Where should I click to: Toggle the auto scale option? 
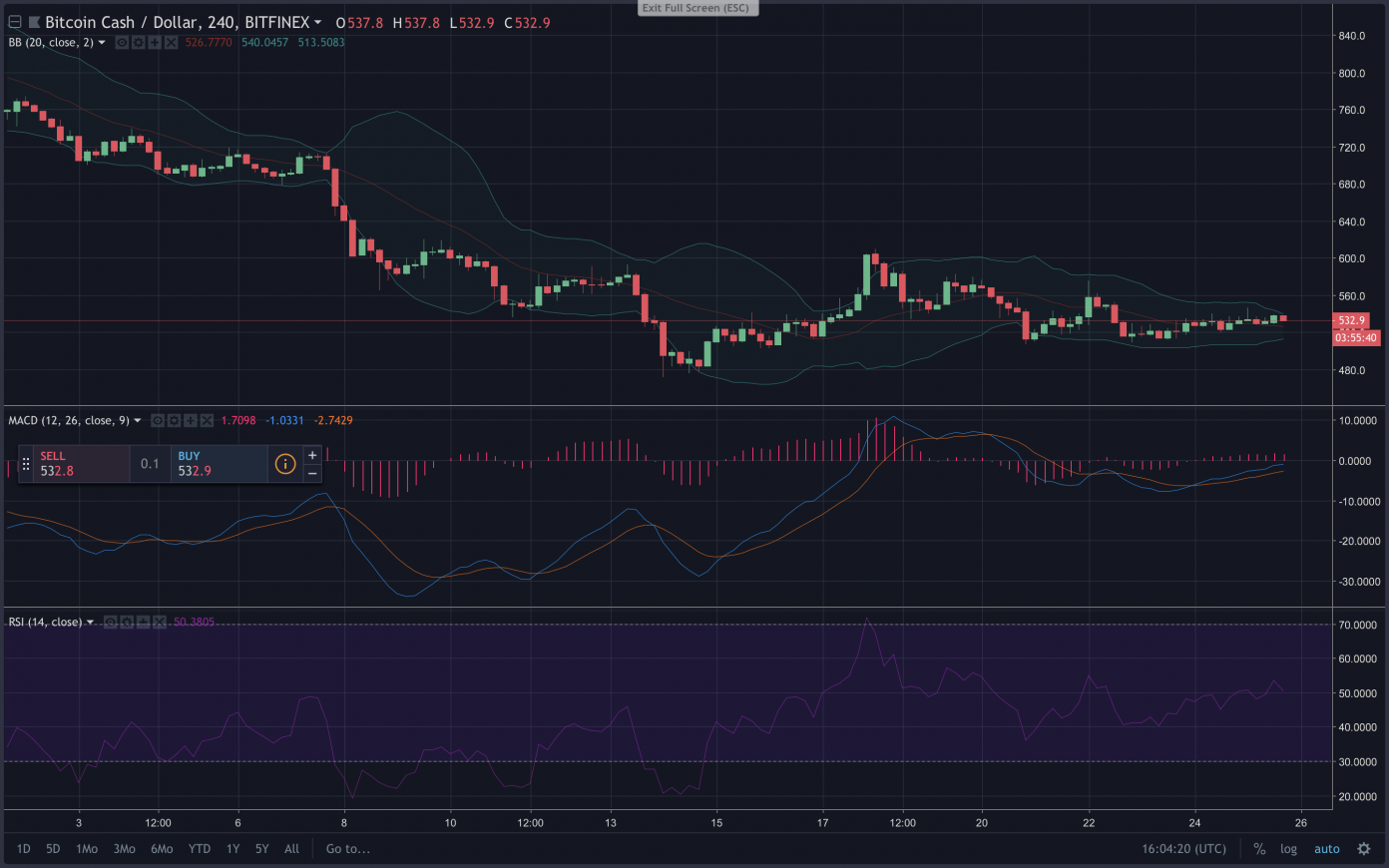click(x=1327, y=849)
